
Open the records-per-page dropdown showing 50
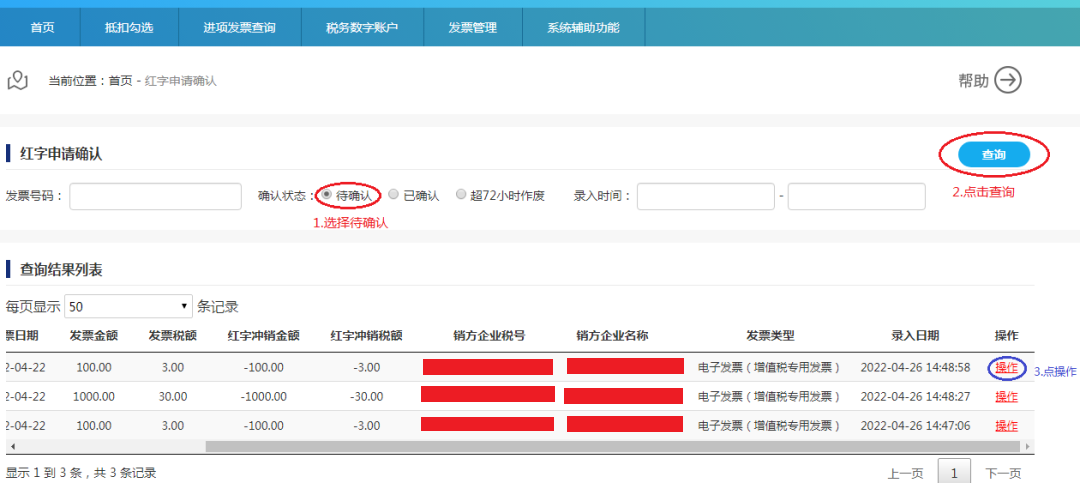(129, 306)
